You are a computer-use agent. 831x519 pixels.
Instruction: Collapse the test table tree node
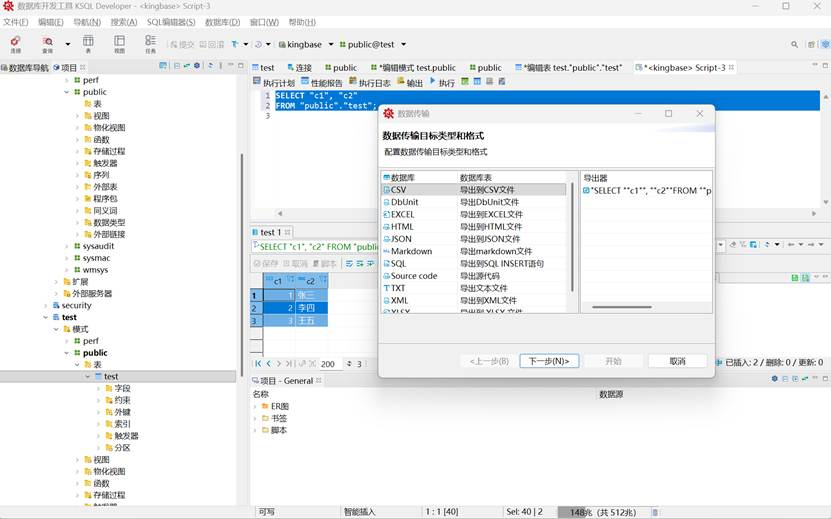87,377
